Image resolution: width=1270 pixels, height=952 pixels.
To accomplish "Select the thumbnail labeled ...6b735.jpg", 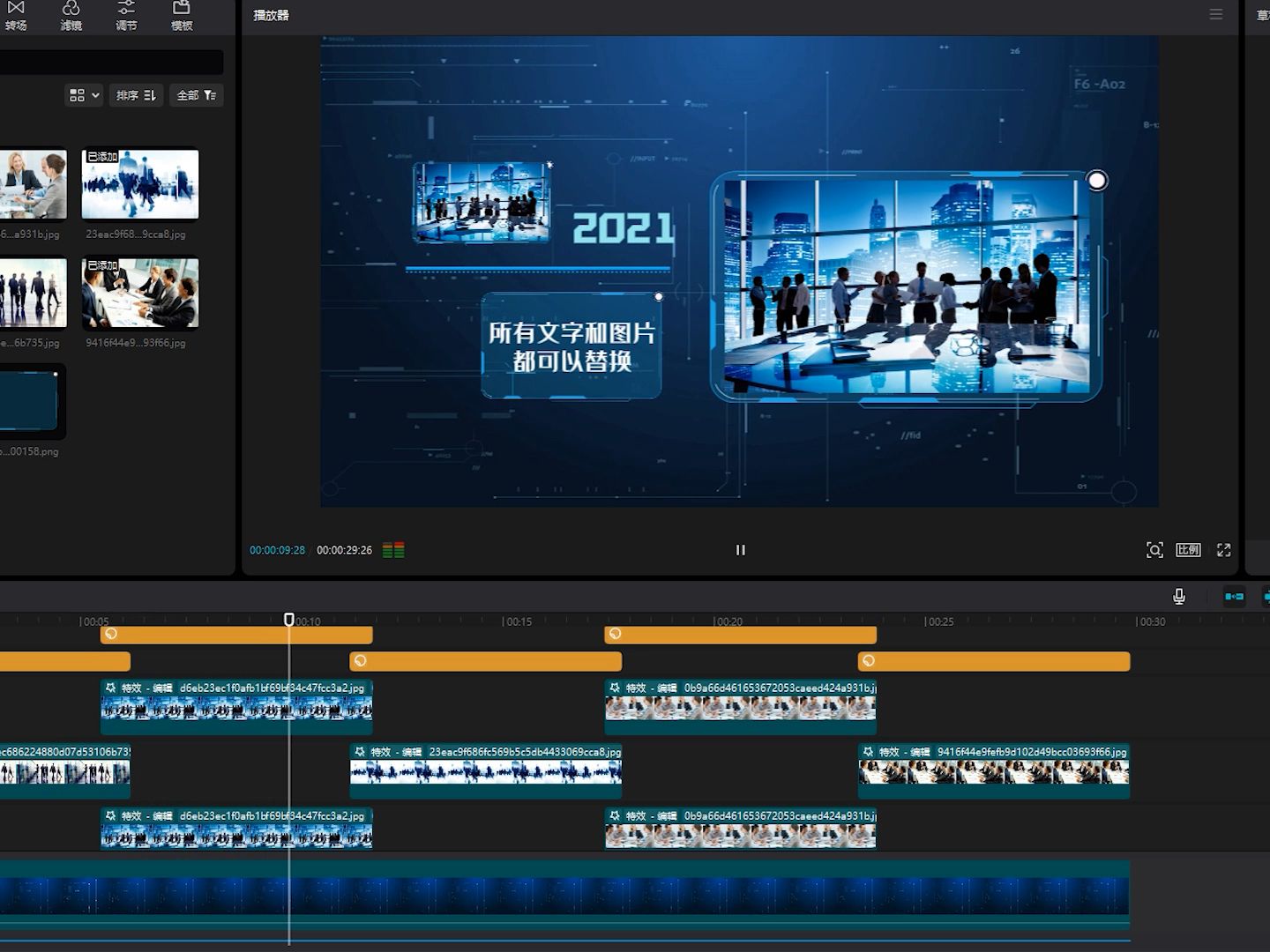I will [33, 293].
